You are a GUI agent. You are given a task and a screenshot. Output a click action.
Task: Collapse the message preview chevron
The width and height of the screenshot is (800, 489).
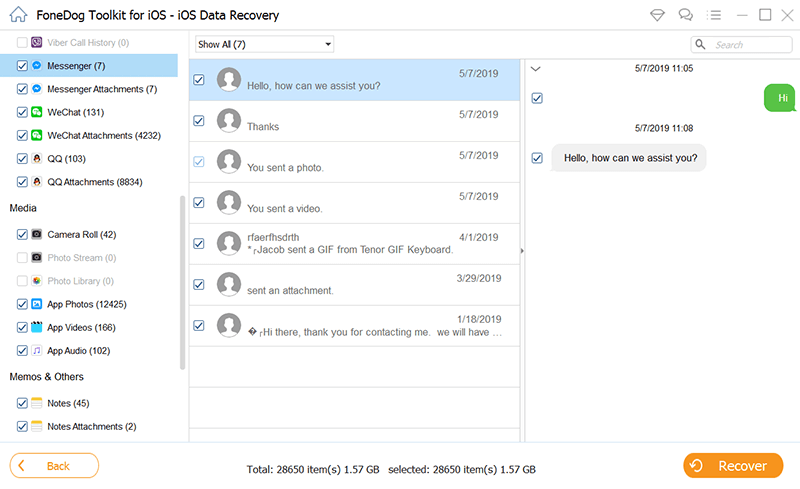point(535,68)
